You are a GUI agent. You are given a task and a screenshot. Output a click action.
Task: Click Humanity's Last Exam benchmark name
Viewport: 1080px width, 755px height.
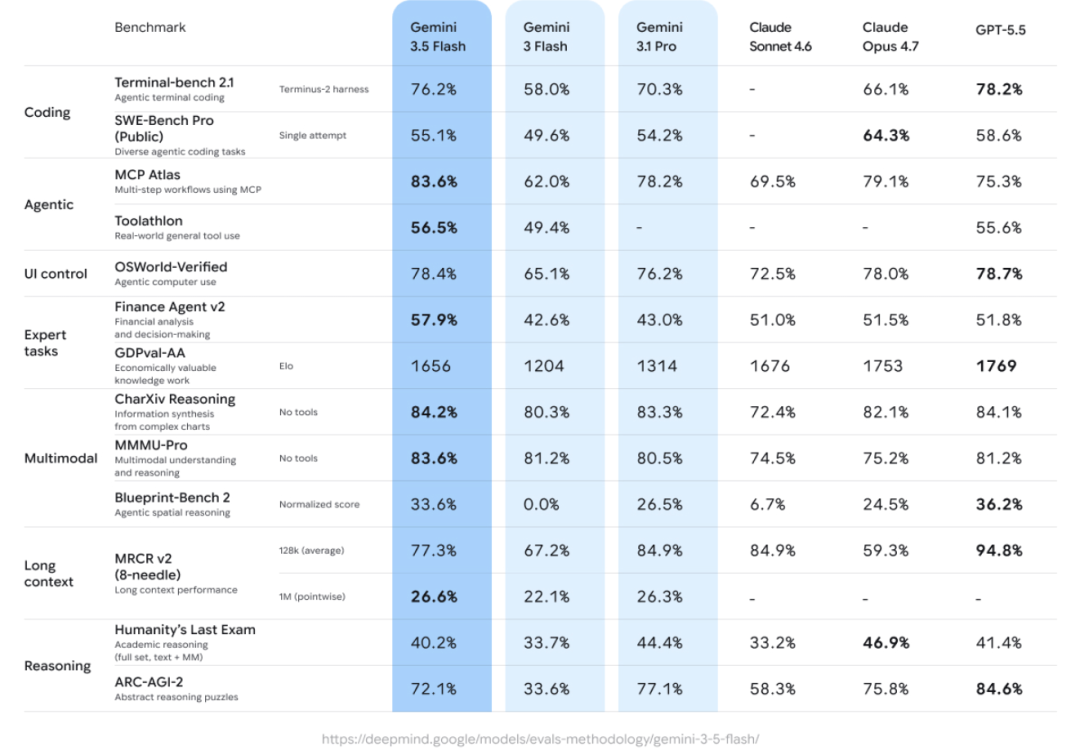pos(185,630)
